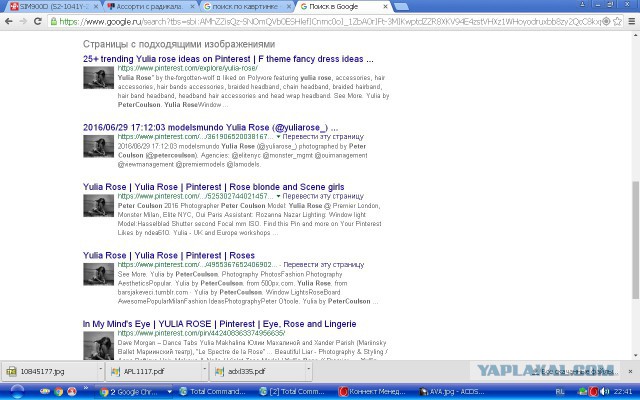Close the 'Ассорти с радикала' tab
This screenshot has width=640, height=400.
coord(192,7)
